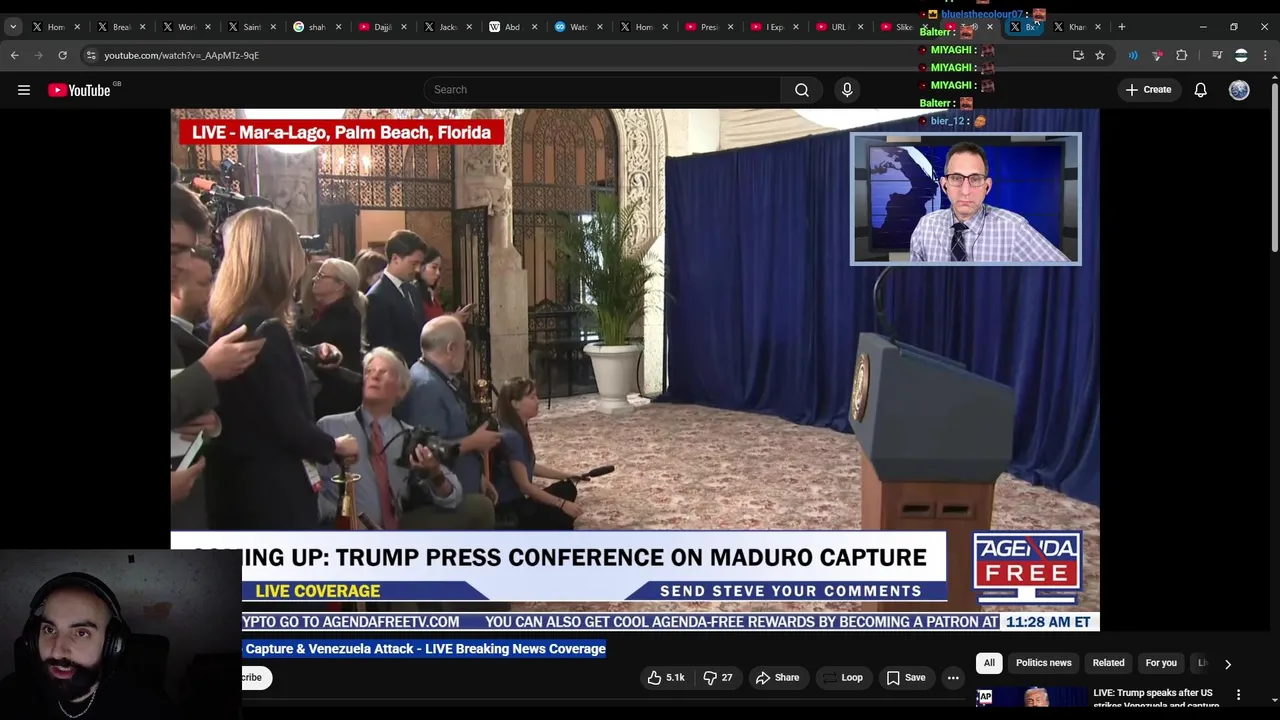Switch to the 'Saint' X tab

click(x=252, y=27)
